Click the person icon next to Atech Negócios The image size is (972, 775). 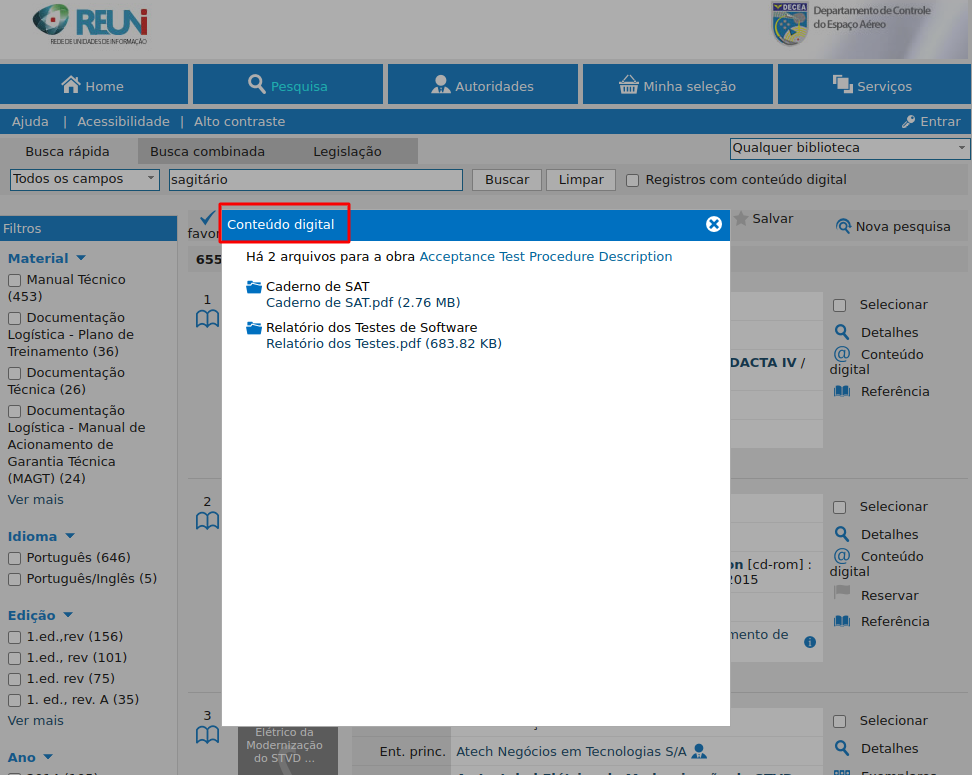coord(699,751)
